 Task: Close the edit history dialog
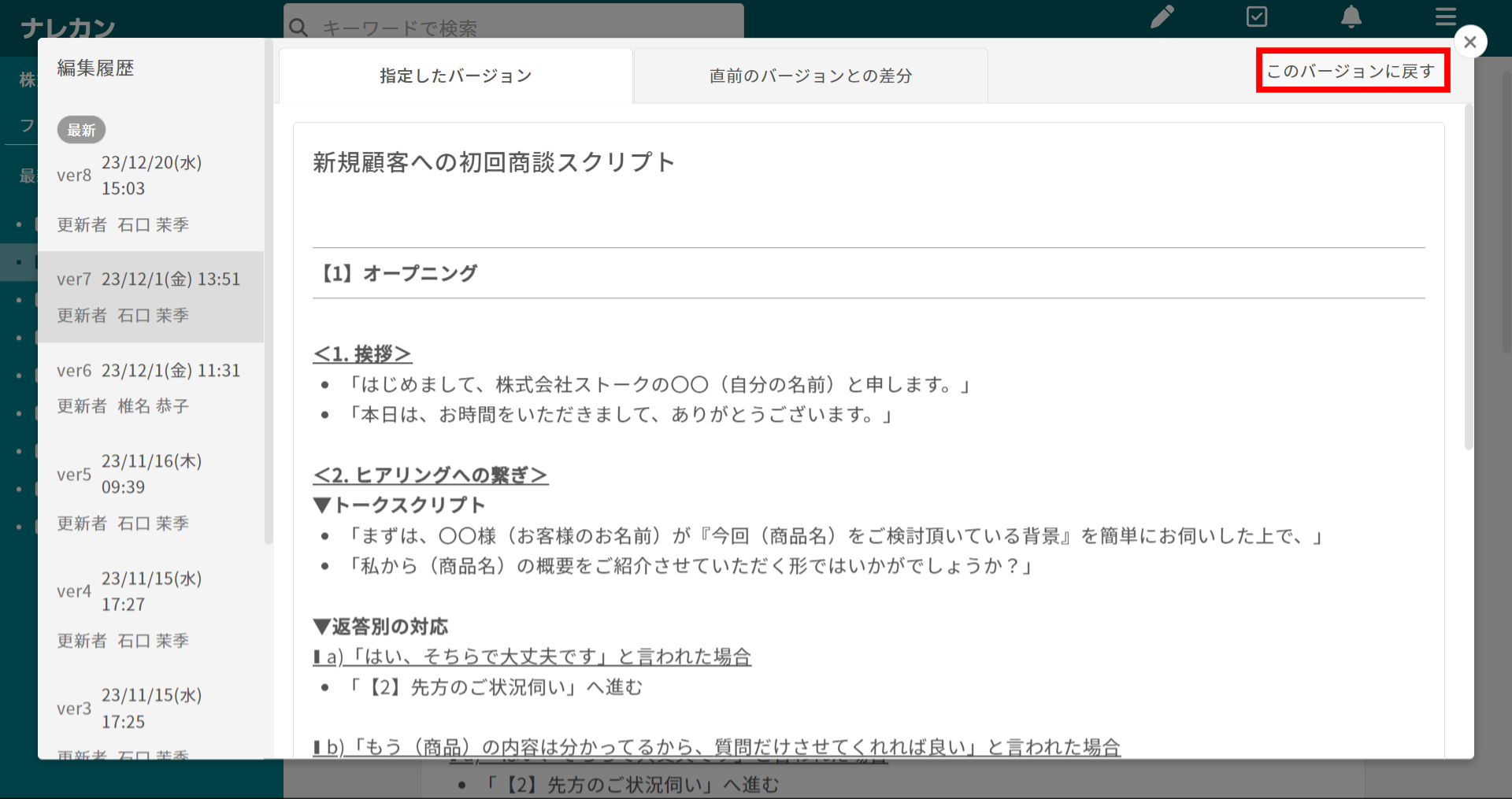1469,42
